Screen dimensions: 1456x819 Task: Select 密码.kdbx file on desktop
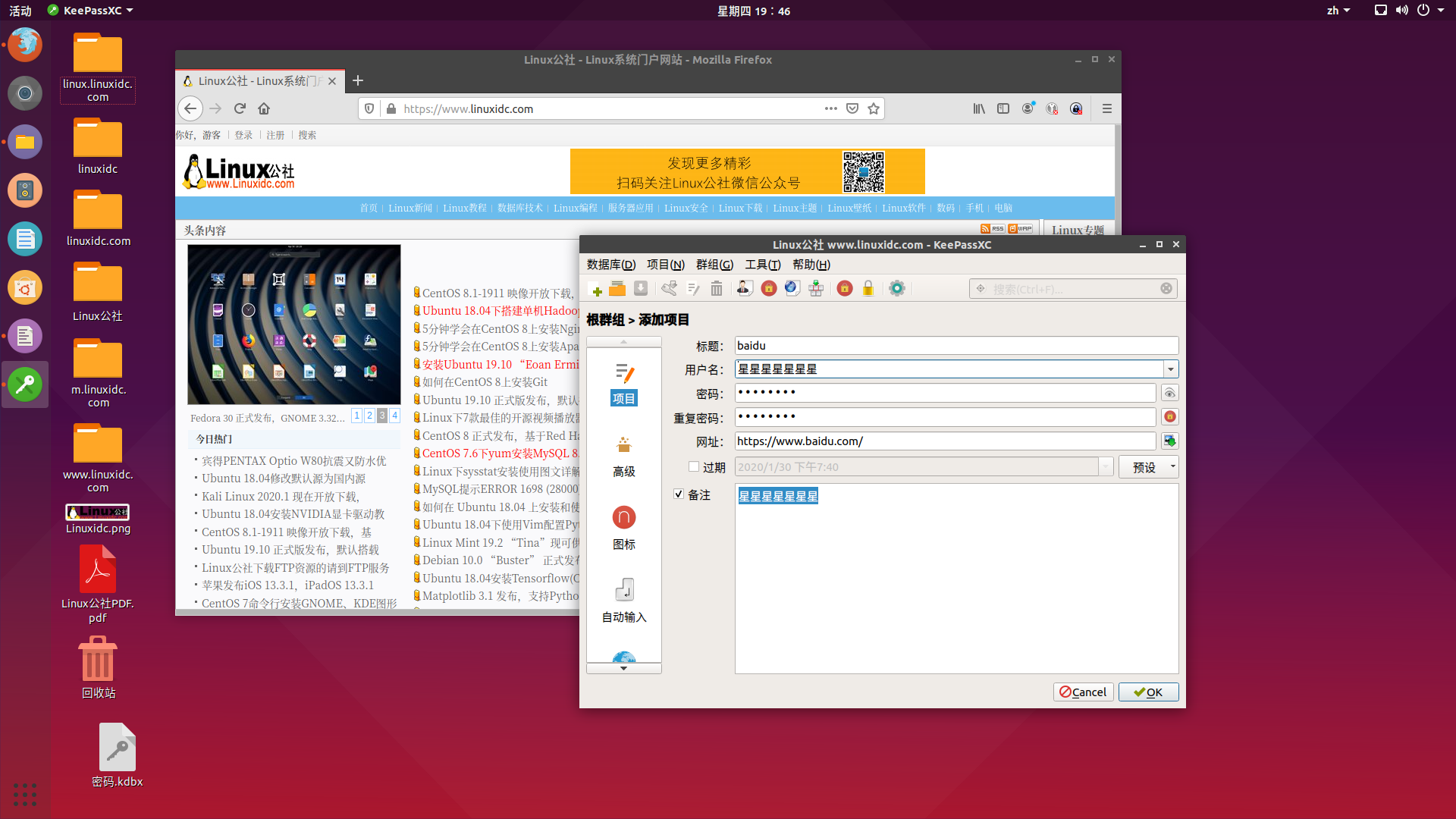117,755
